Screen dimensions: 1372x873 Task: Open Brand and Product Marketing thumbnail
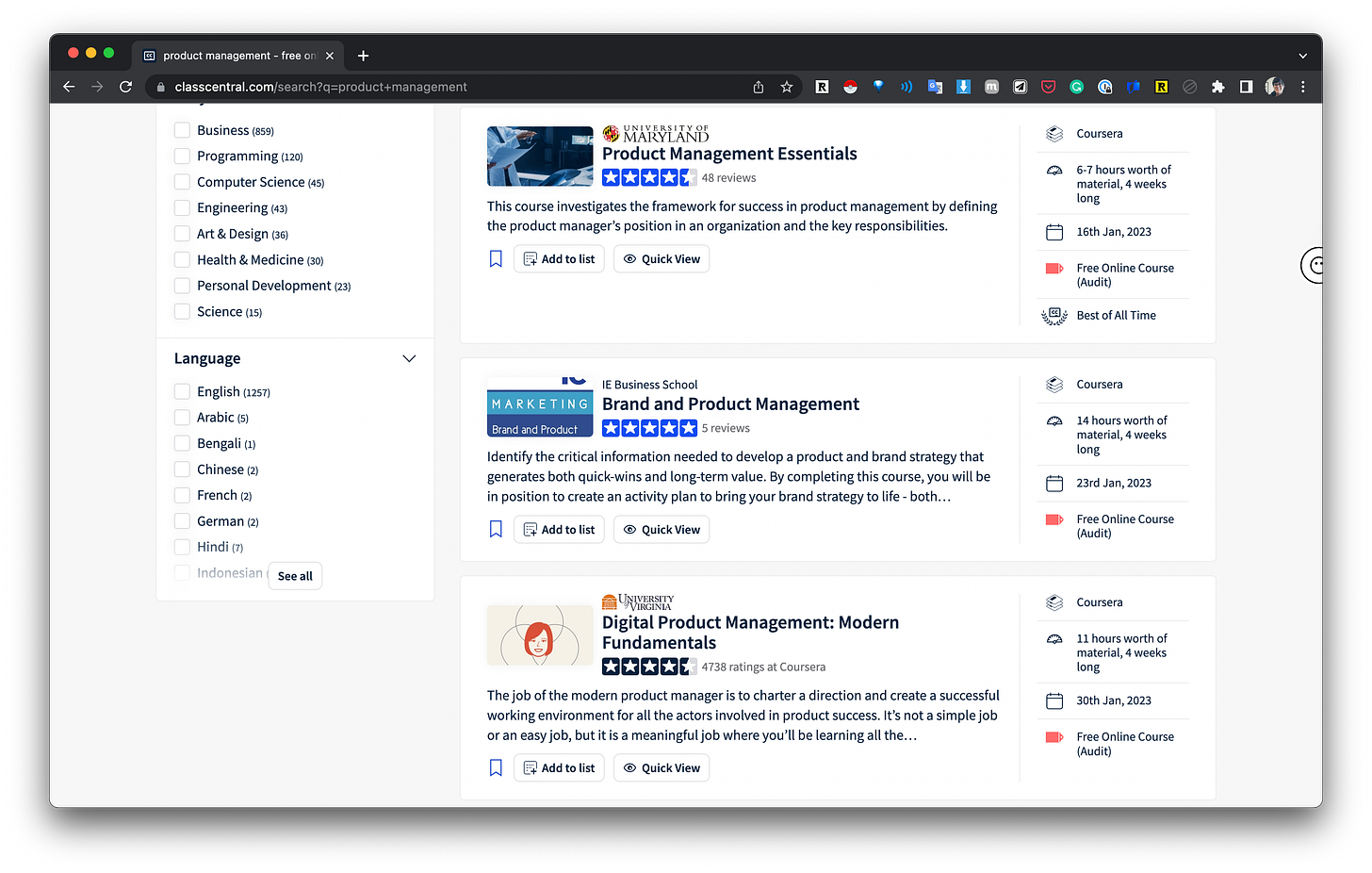540,407
